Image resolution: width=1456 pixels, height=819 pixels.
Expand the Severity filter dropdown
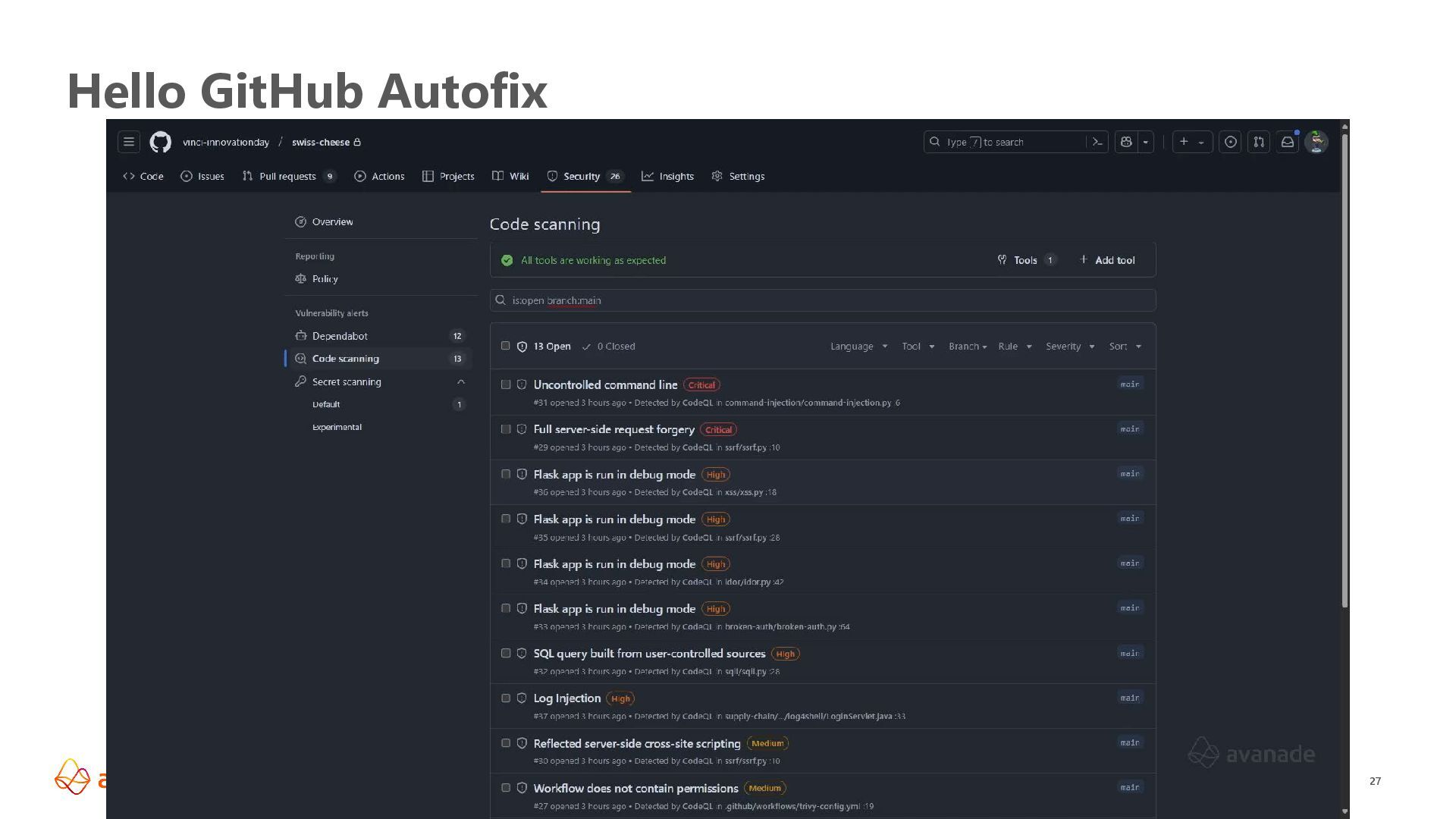[x=1069, y=347]
